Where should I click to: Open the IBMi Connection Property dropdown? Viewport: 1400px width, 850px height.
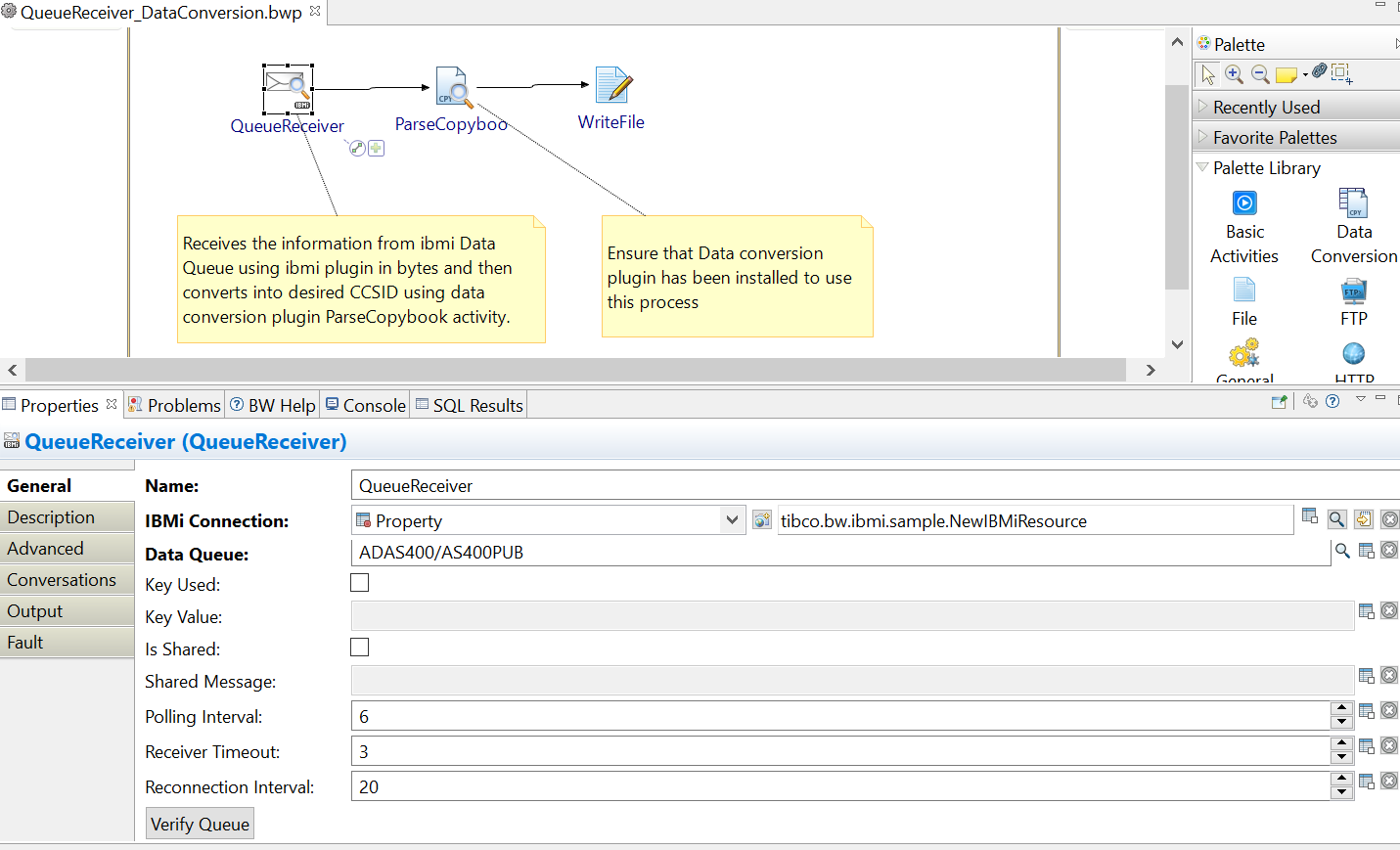pos(732,520)
